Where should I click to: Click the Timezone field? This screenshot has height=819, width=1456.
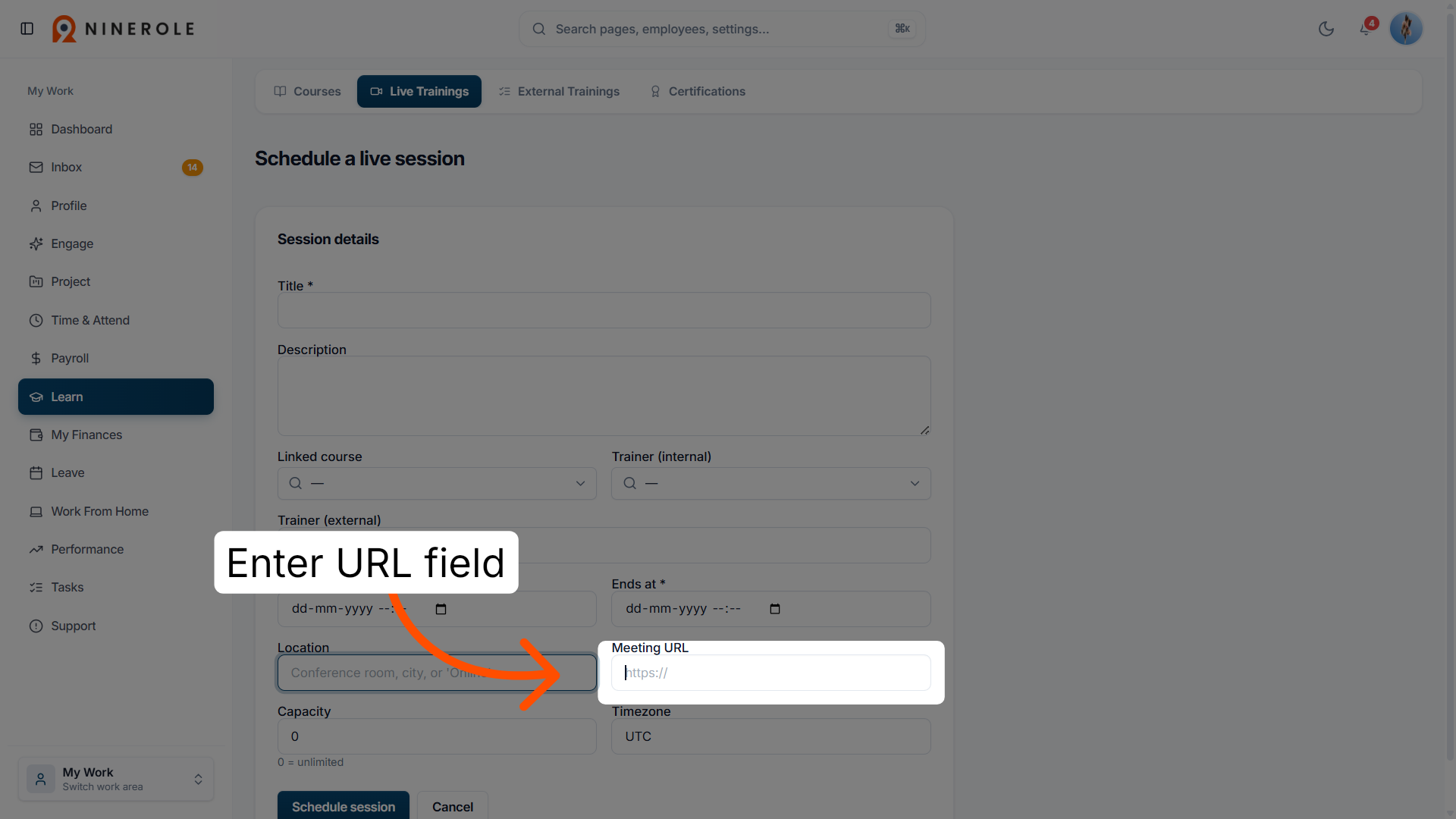click(x=771, y=736)
